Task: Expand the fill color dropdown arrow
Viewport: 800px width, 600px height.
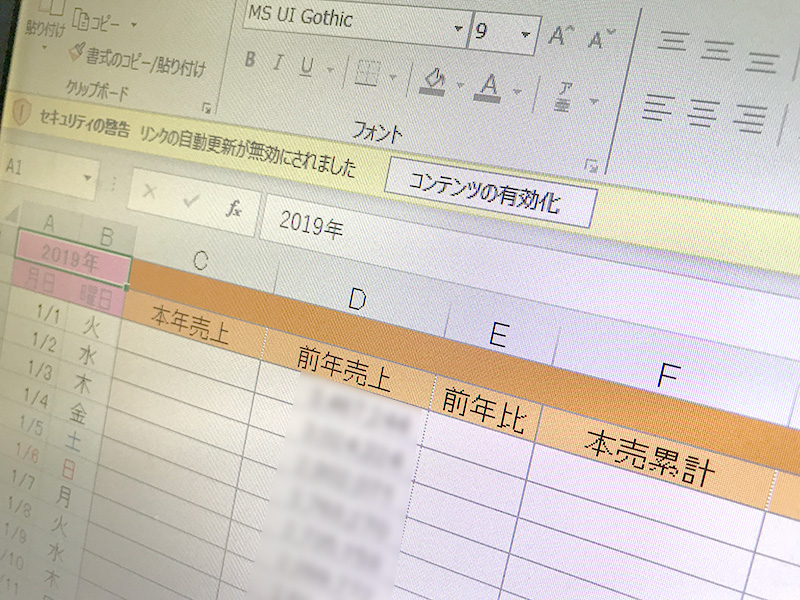Action: point(460,85)
